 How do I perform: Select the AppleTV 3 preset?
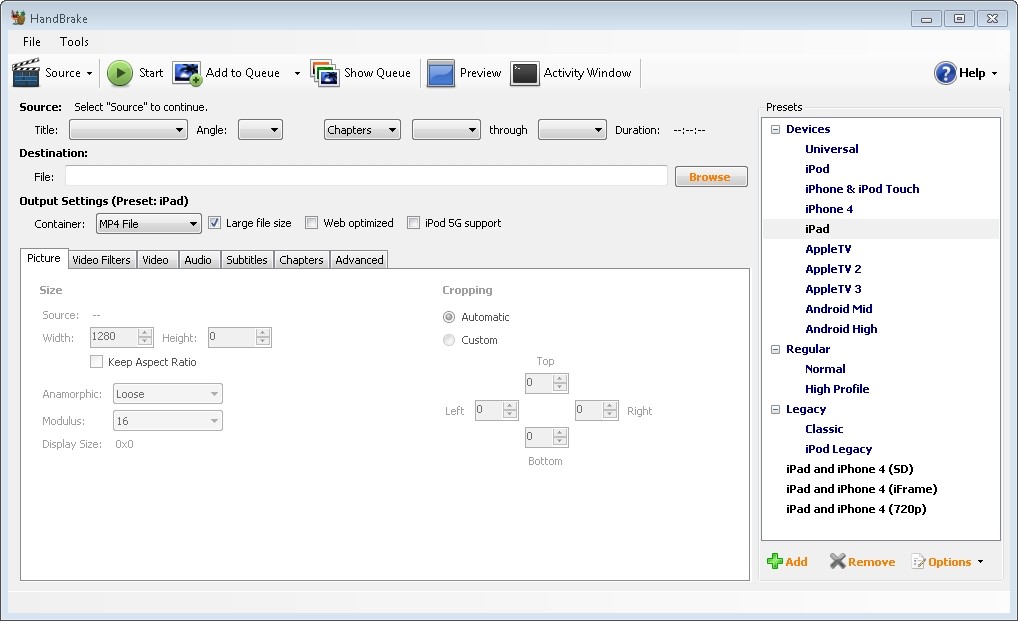pos(833,289)
